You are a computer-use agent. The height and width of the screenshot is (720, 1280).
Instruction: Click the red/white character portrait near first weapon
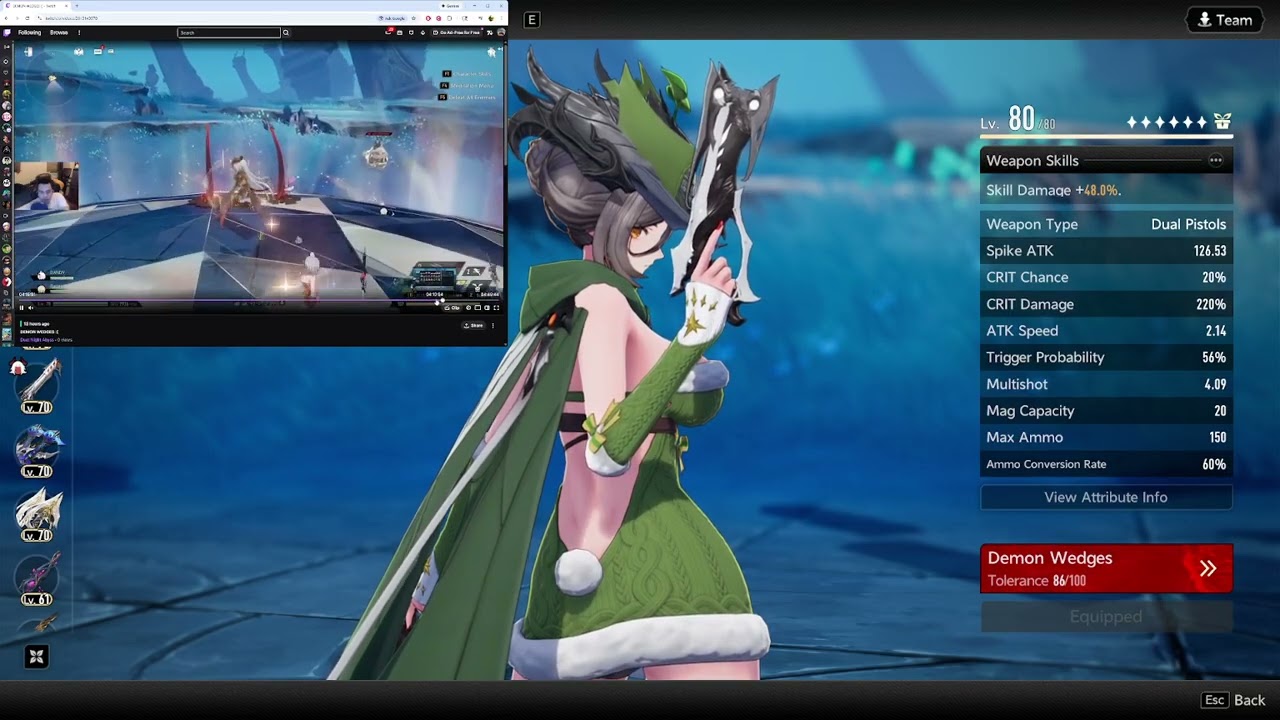click(18, 368)
